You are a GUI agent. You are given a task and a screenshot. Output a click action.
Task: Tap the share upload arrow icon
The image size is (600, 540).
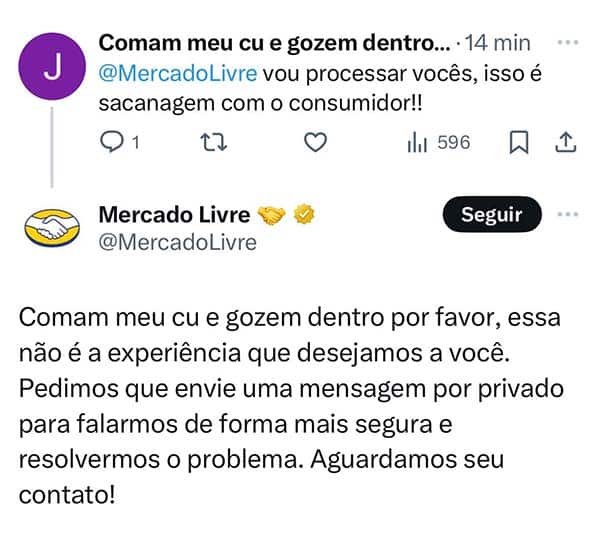[565, 143]
